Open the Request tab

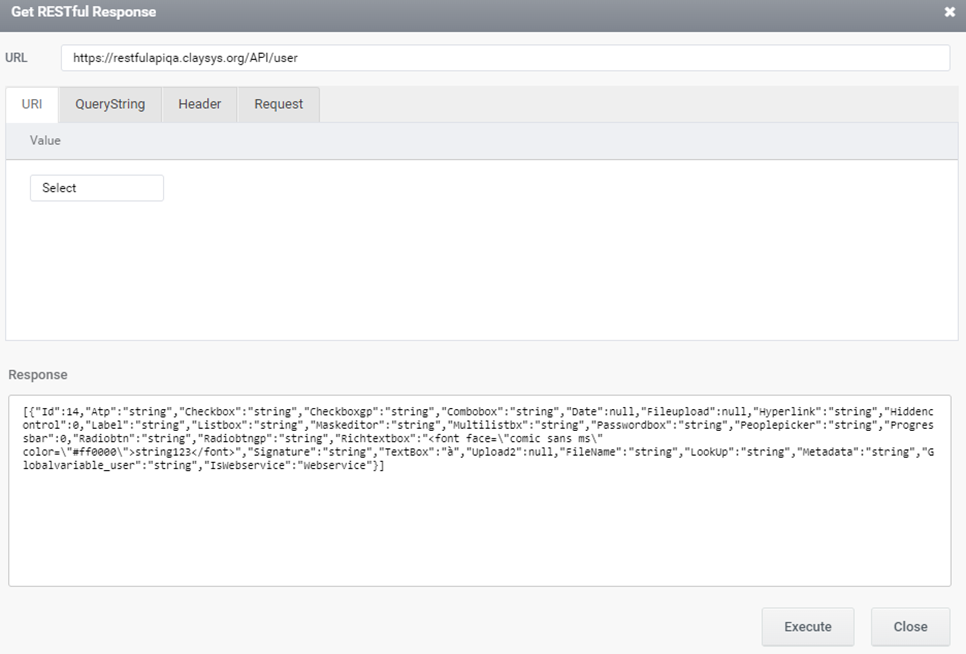point(278,104)
